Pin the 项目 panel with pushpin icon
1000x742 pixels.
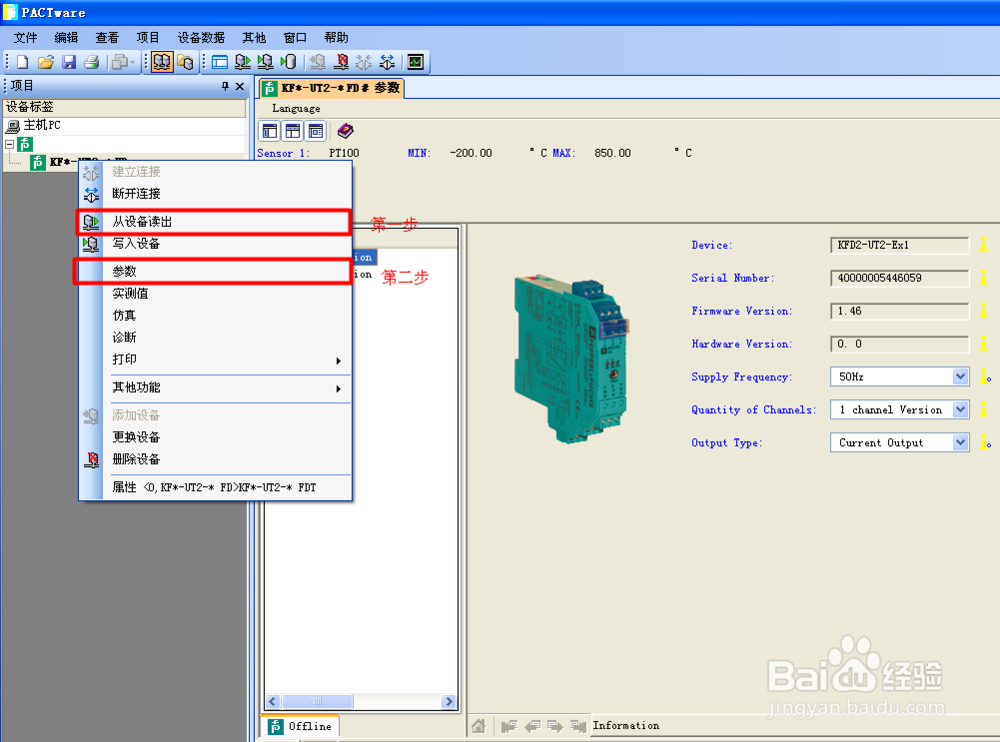tap(225, 86)
